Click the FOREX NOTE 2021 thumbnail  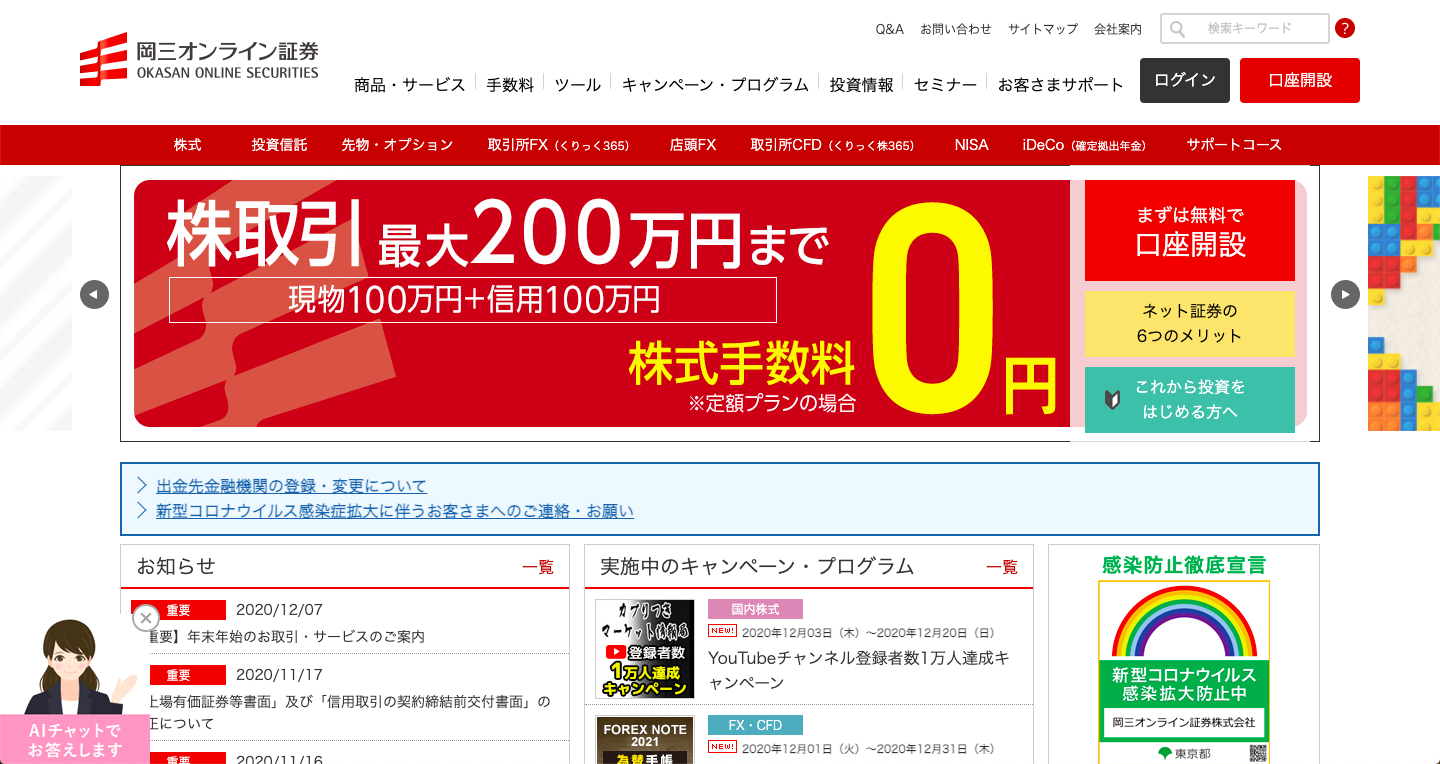coord(645,740)
